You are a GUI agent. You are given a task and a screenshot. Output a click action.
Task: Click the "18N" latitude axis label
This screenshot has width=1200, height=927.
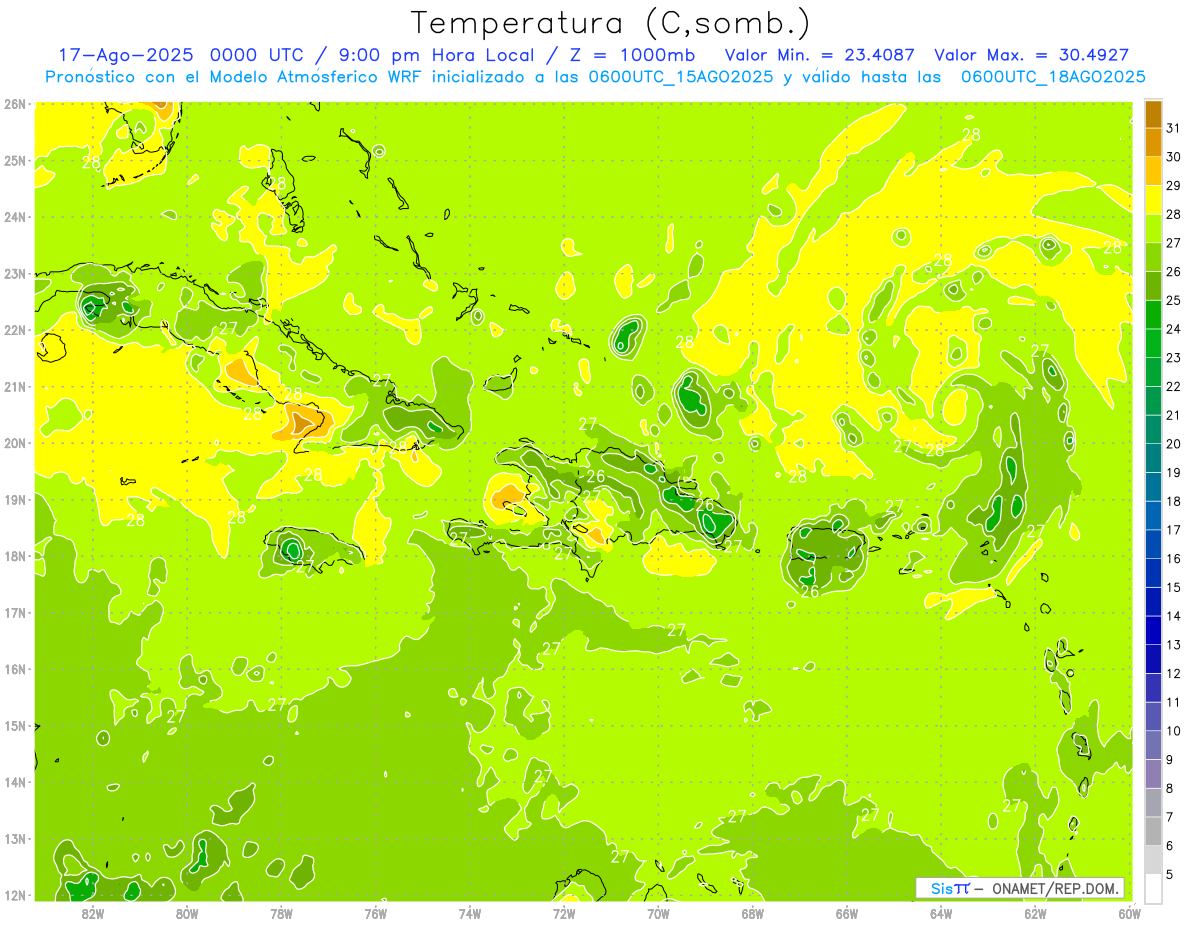[x=14, y=556]
